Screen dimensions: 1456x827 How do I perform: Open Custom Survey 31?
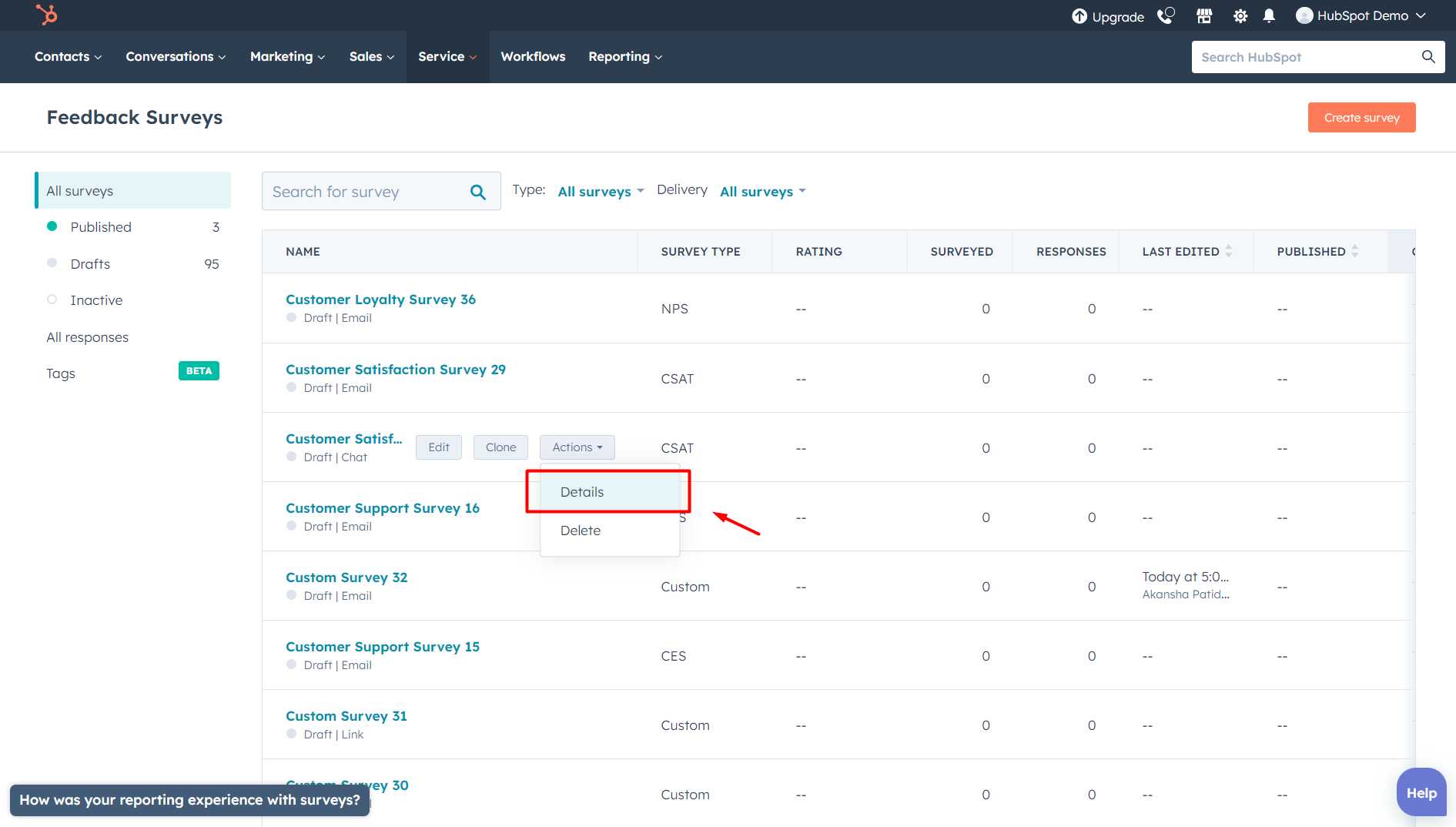pos(346,716)
